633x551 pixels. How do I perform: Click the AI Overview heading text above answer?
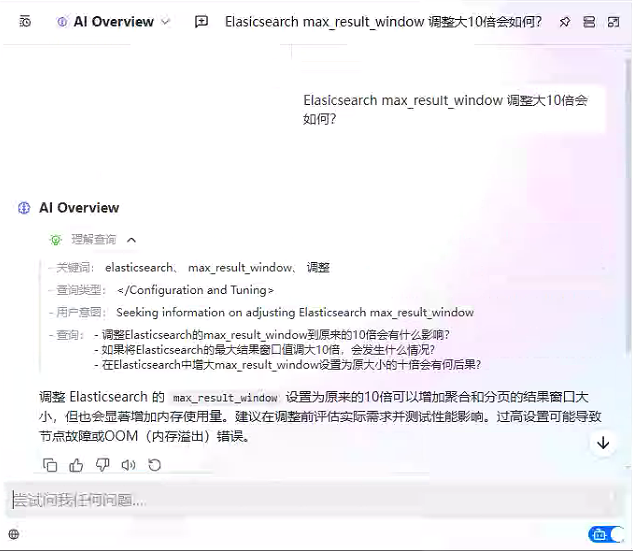79,208
